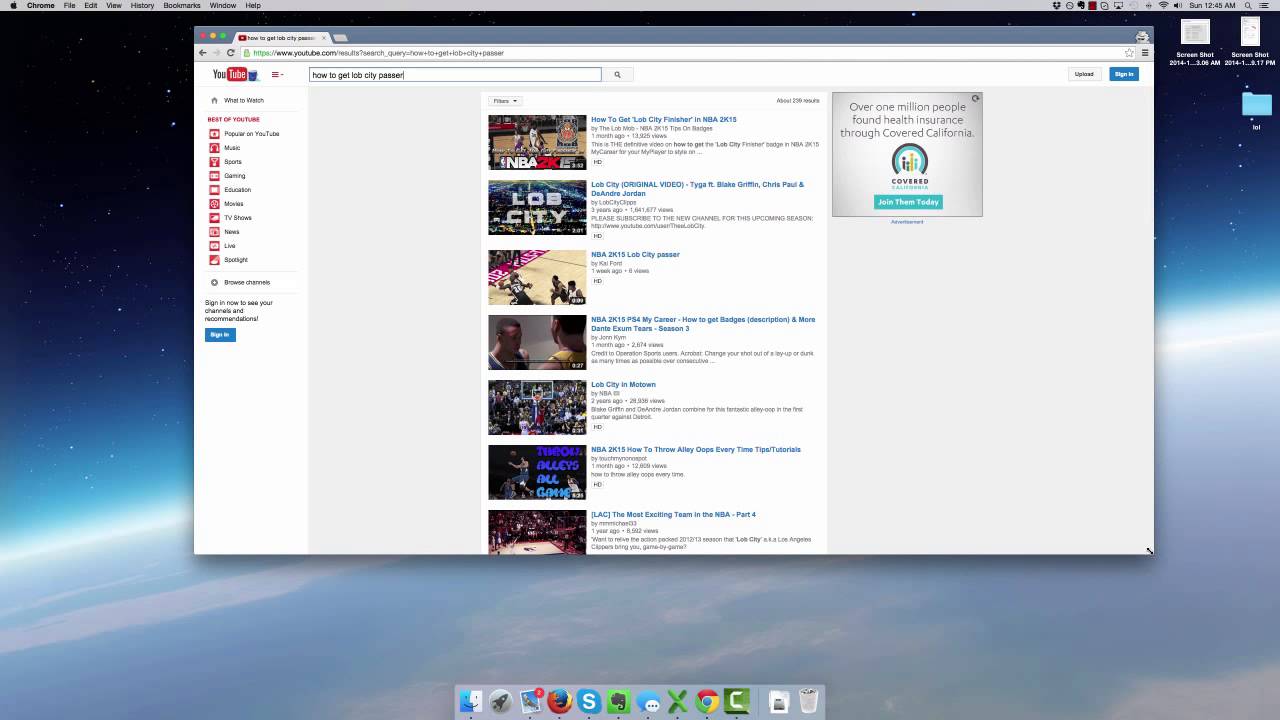Open the History menu
Screen dimensions: 1280x720
click(x=142, y=6)
